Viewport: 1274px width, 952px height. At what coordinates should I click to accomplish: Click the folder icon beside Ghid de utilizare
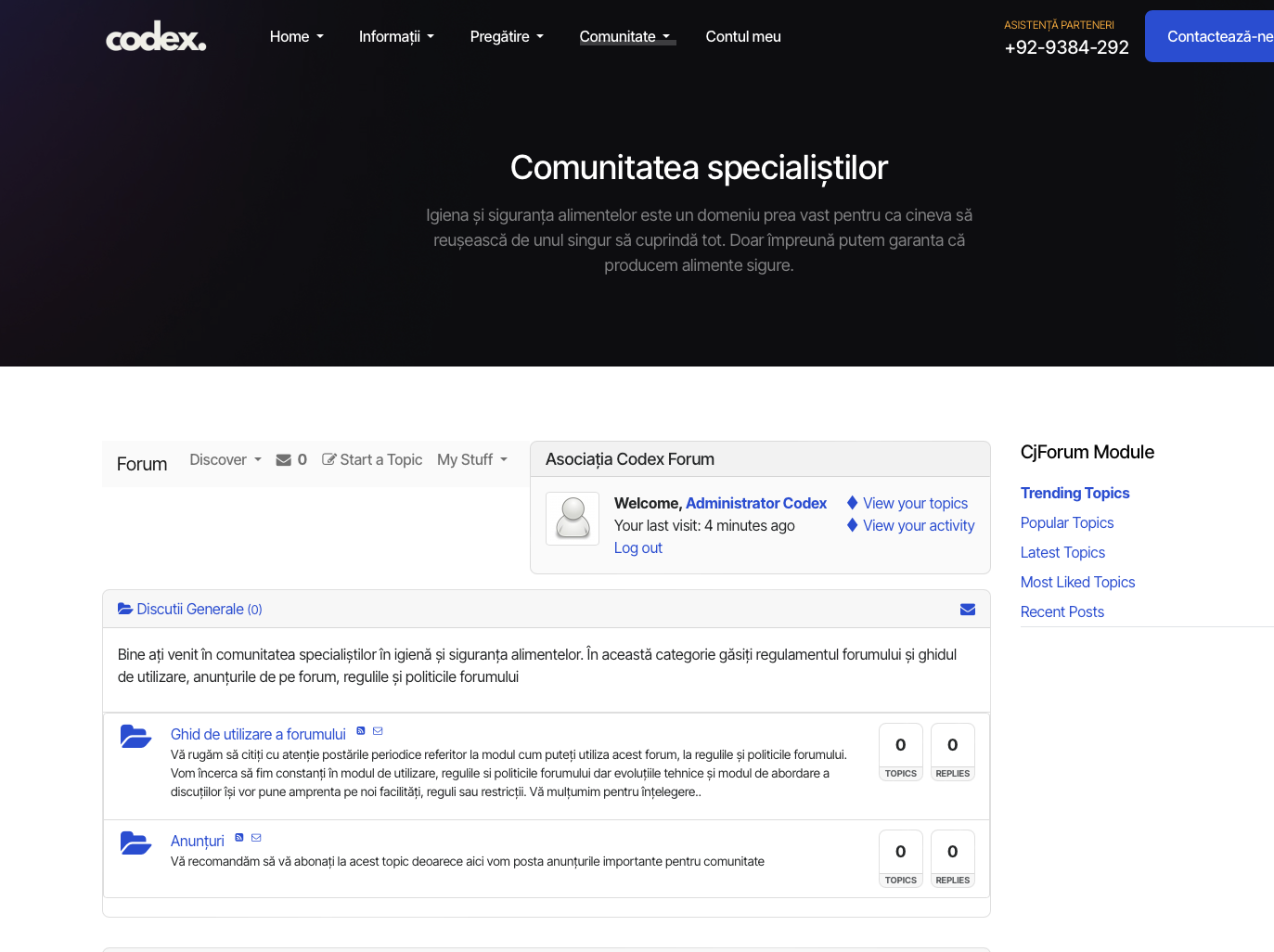[135, 737]
